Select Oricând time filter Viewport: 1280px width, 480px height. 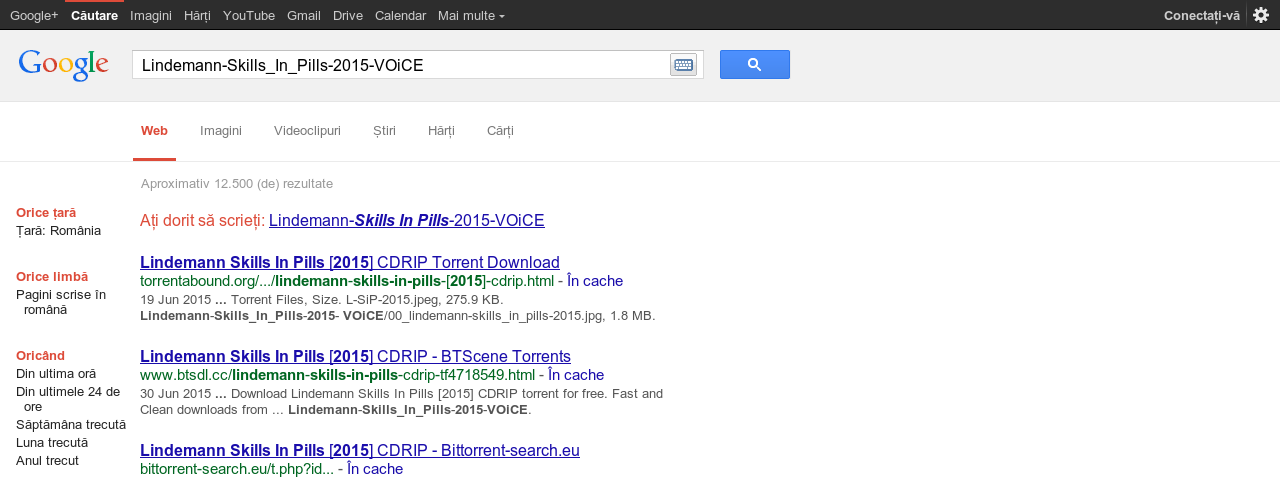40,356
